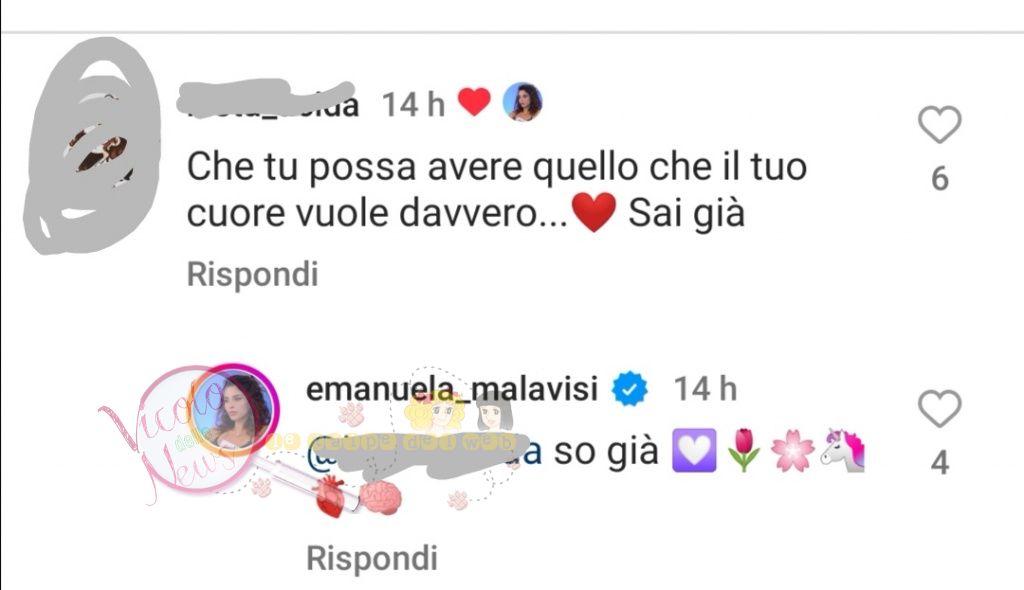
Task: Click the tulip emoji in the reply
Action: click(744, 451)
